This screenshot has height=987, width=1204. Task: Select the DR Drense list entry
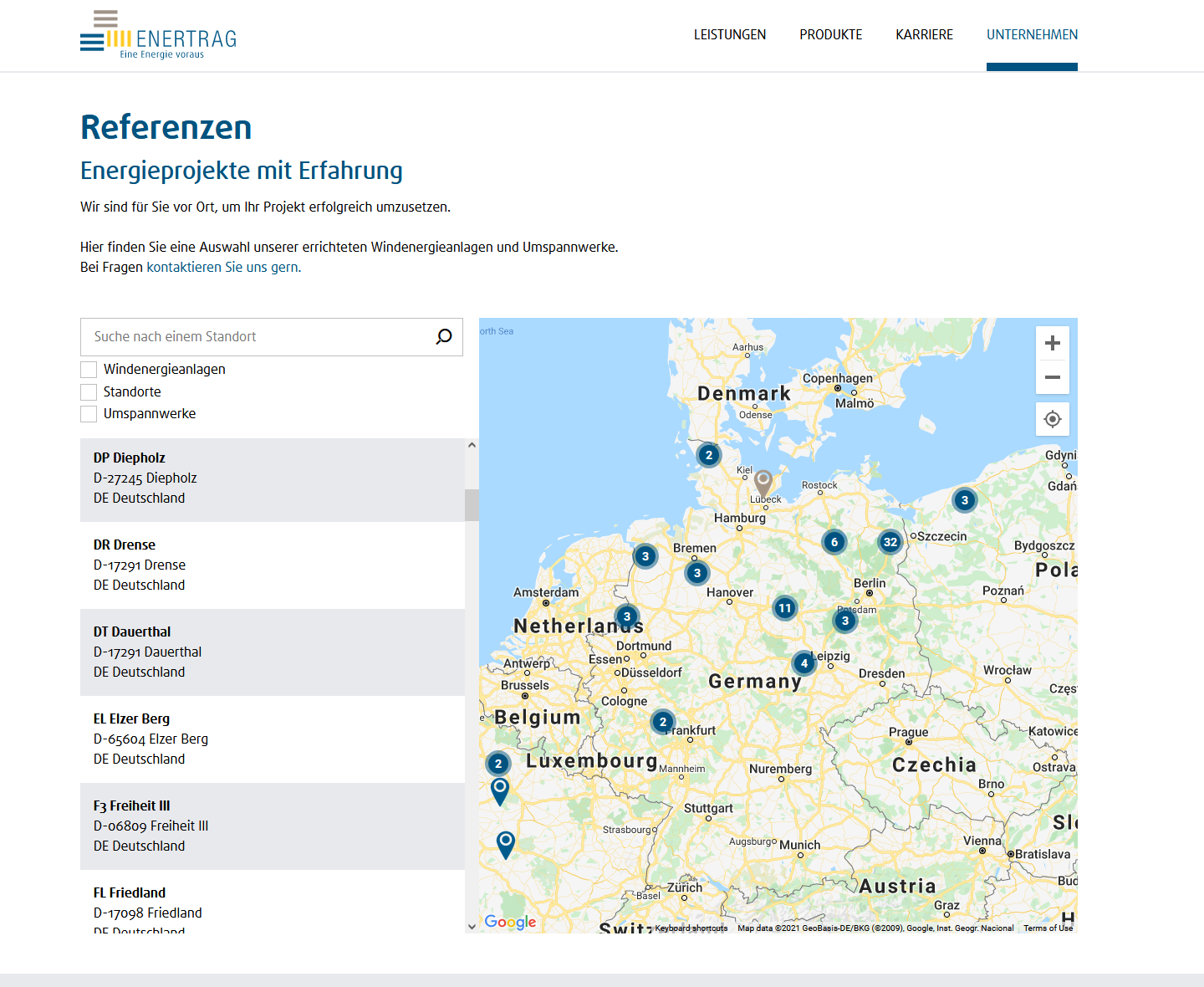pyautogui.click(x=273, y=565)
